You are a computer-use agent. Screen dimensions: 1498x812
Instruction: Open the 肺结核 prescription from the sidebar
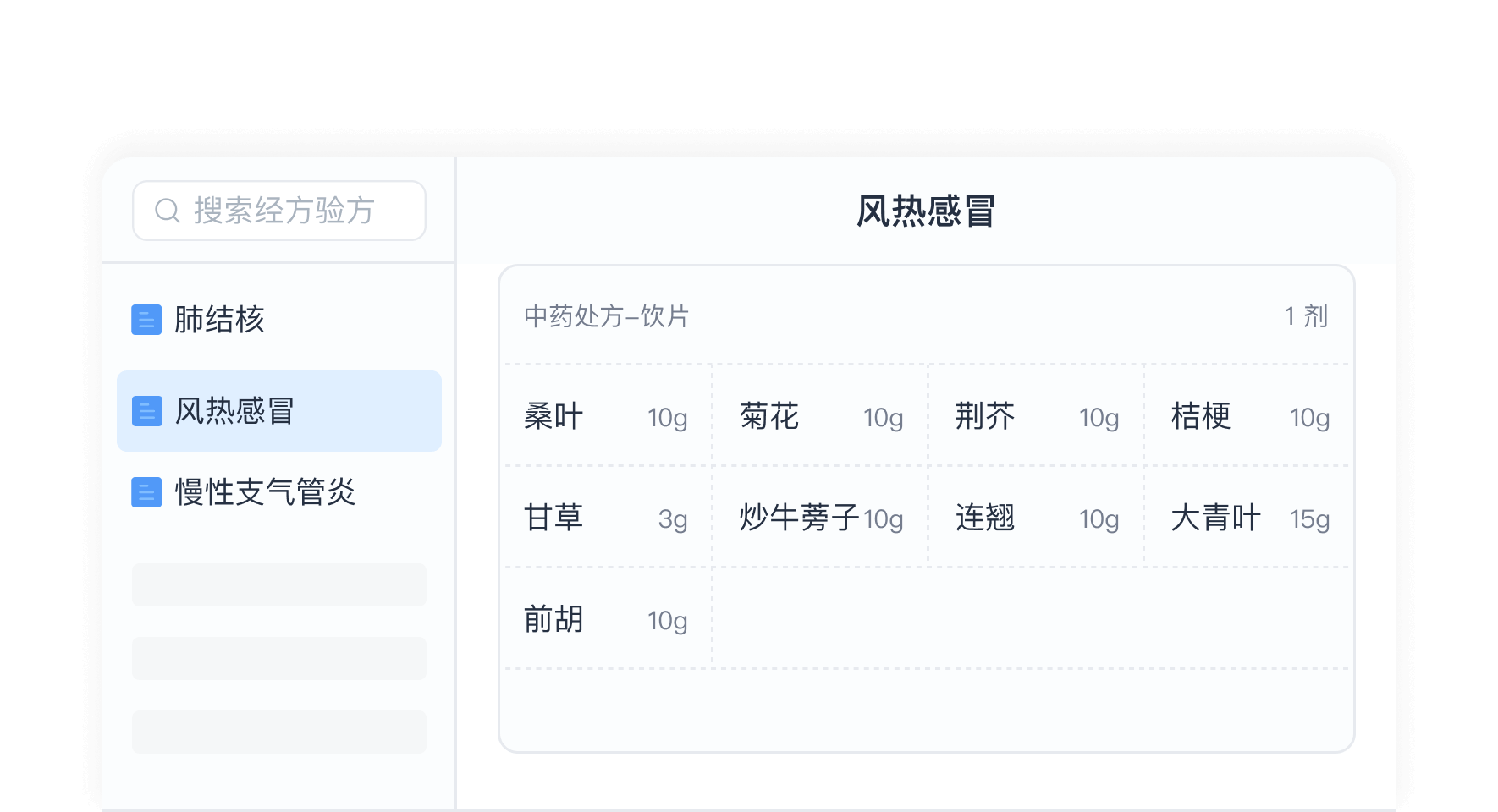click(x=220, y=321)
